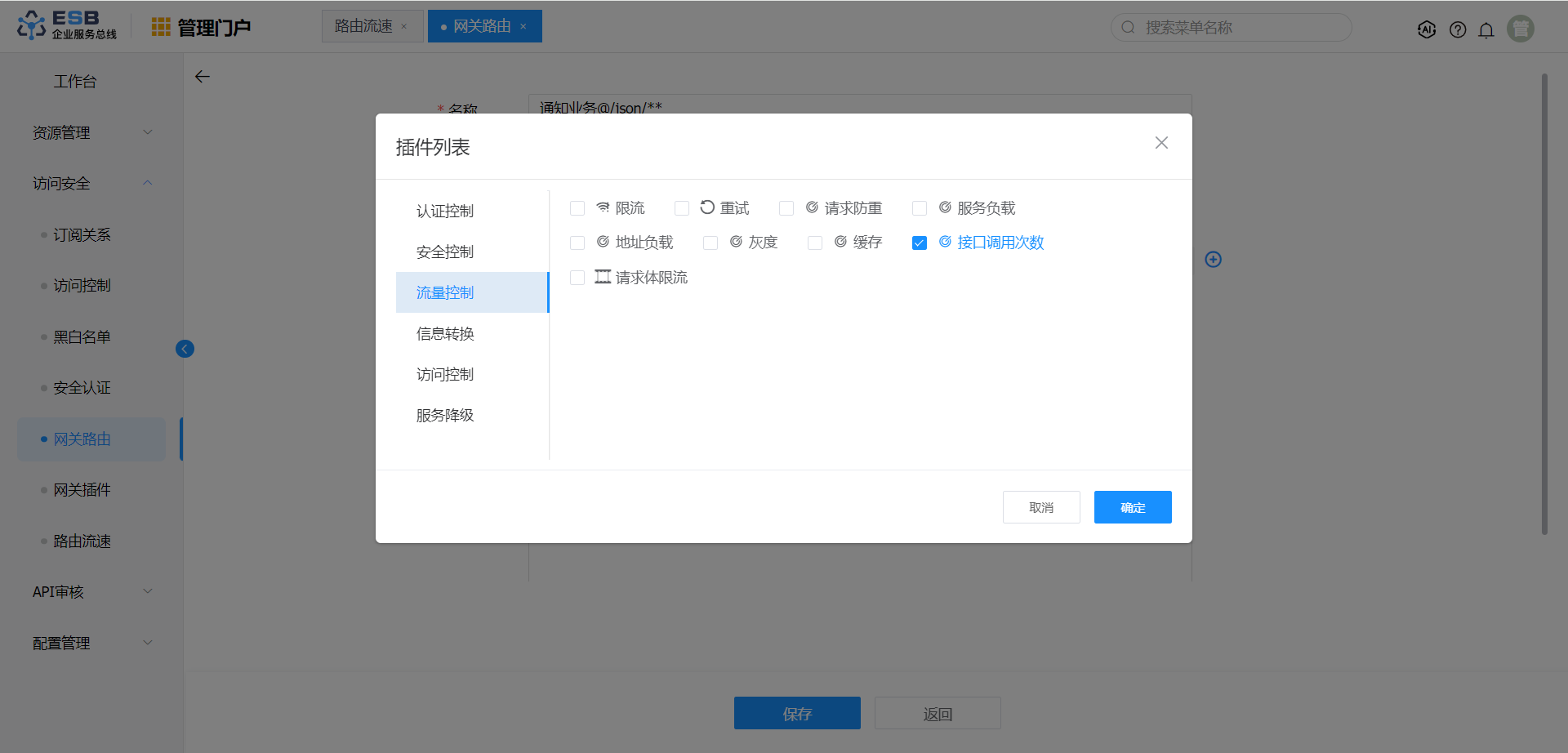1568x753 pixels.
Task: Expand the 配置管理 sidebar menu
Action: click(x=91, y=643)
